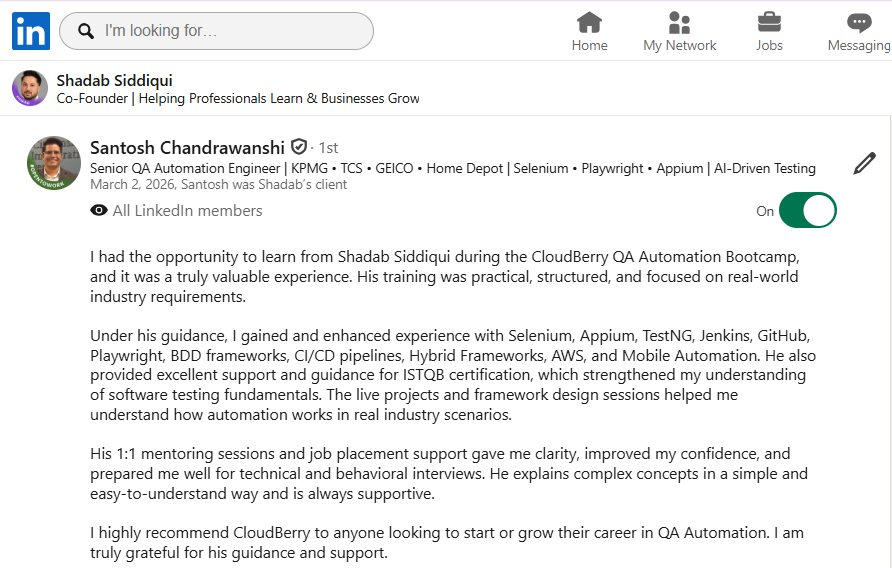Click Santosh's Senior QA Automation Engineer headline
This screenshot has width=892, height=568.
pyautogui.click(x=452, y=168)
